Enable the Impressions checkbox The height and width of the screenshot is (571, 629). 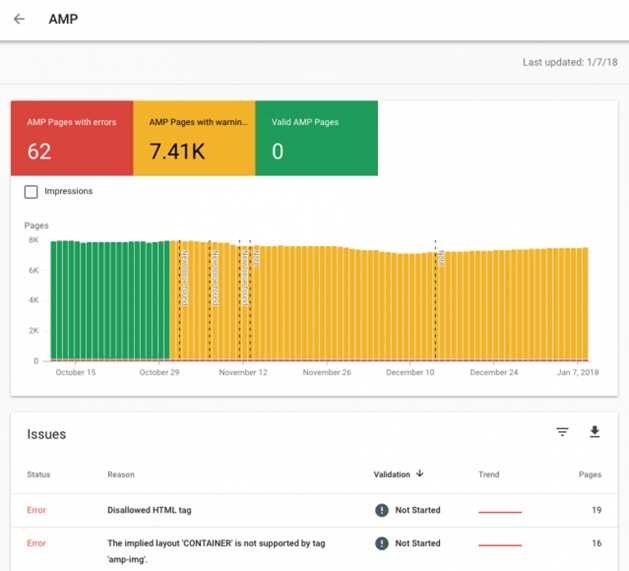[31, 191]
